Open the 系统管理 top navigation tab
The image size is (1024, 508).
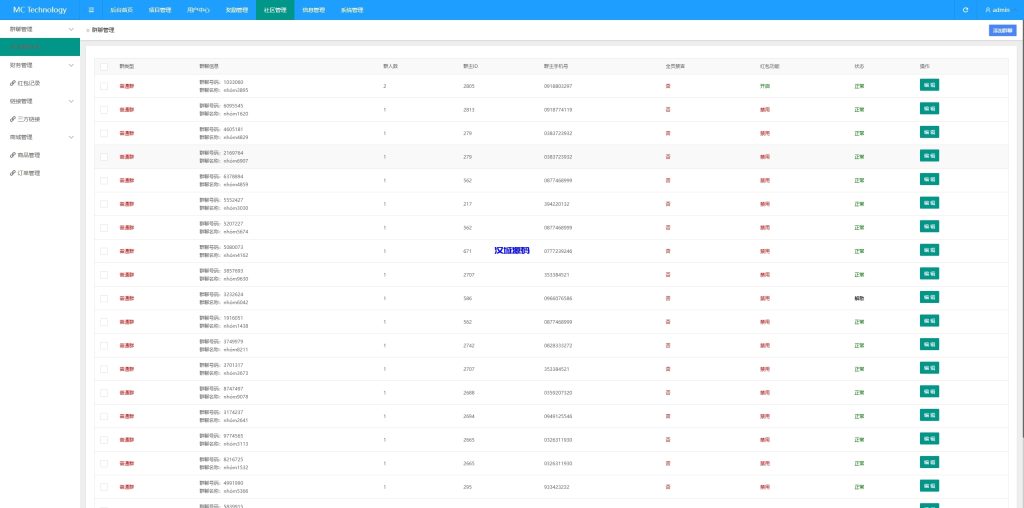(x=352, y=10)
